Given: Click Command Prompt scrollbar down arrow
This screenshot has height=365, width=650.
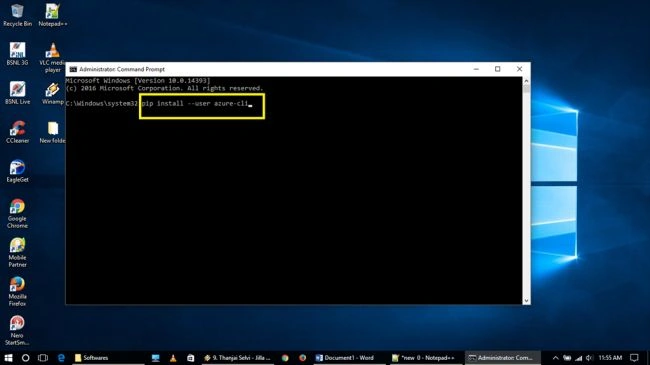Looking at the screenshot, I should (x=526, y=301).
